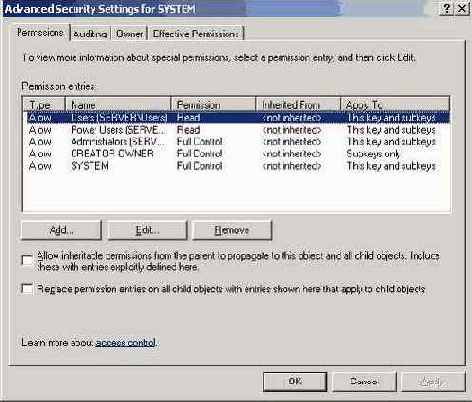Enable allow inheritable permissions from parent checkbox

(x=27, y=260)
